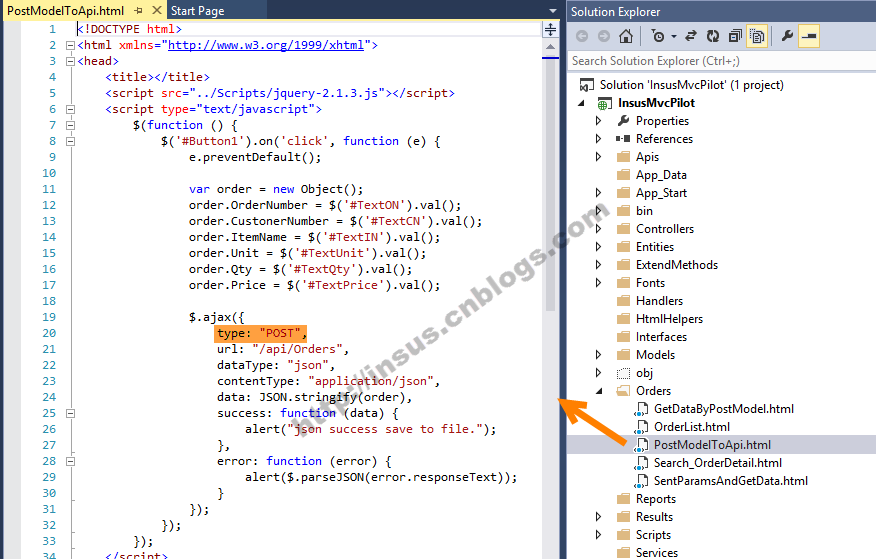Click the References node icon

click(623, 138)
